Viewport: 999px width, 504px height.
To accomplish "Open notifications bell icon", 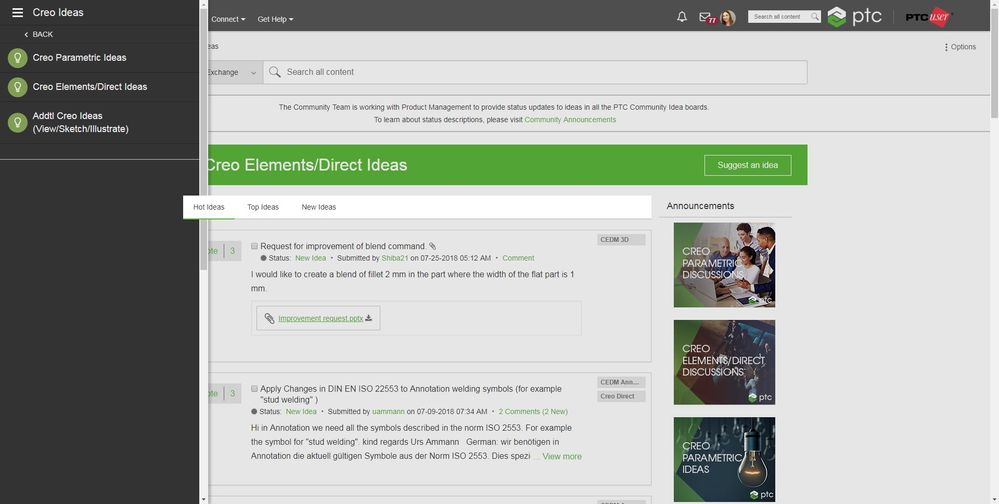I will point(682,17).
